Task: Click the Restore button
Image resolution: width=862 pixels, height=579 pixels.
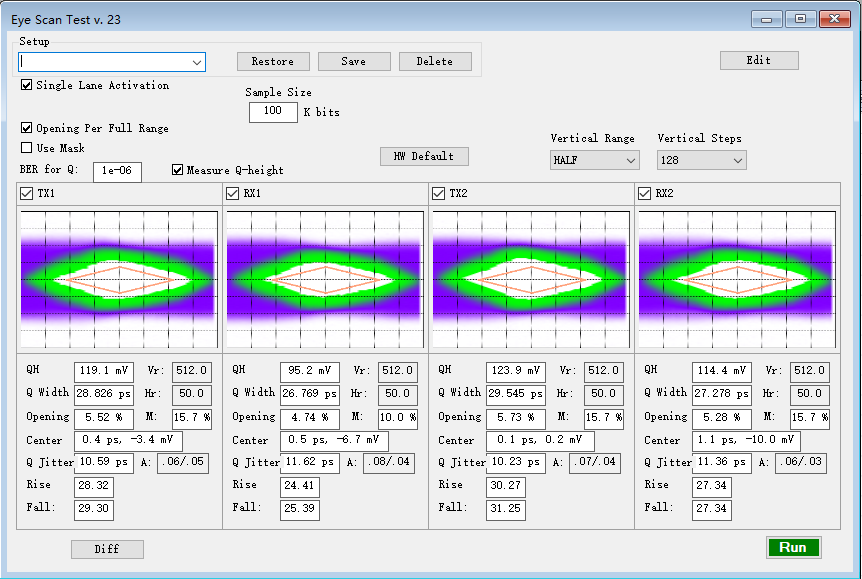Action: click(x=273, y=61)
